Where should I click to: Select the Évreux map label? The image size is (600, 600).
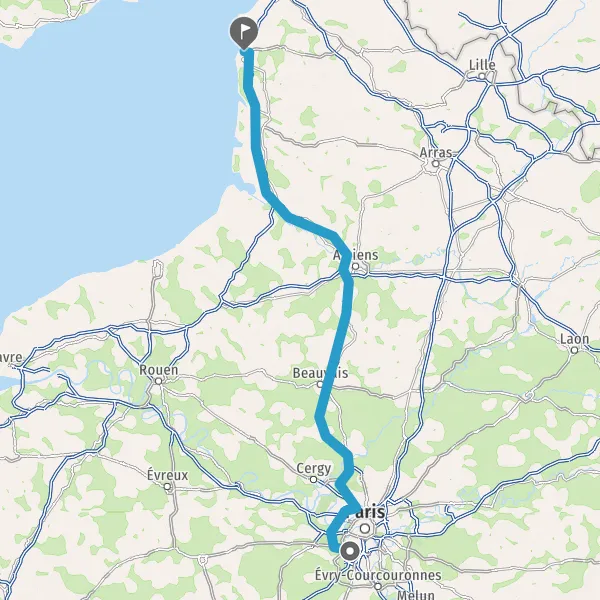[168, 475]
